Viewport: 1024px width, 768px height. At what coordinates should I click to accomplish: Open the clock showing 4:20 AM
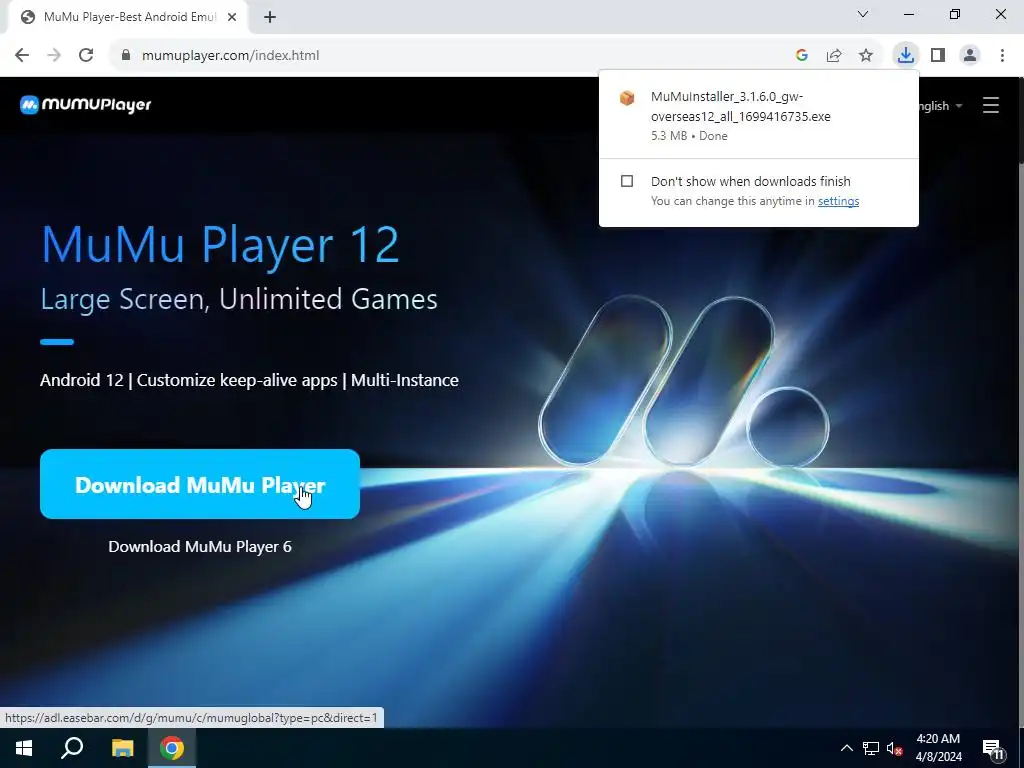click(x=938, y=748)
